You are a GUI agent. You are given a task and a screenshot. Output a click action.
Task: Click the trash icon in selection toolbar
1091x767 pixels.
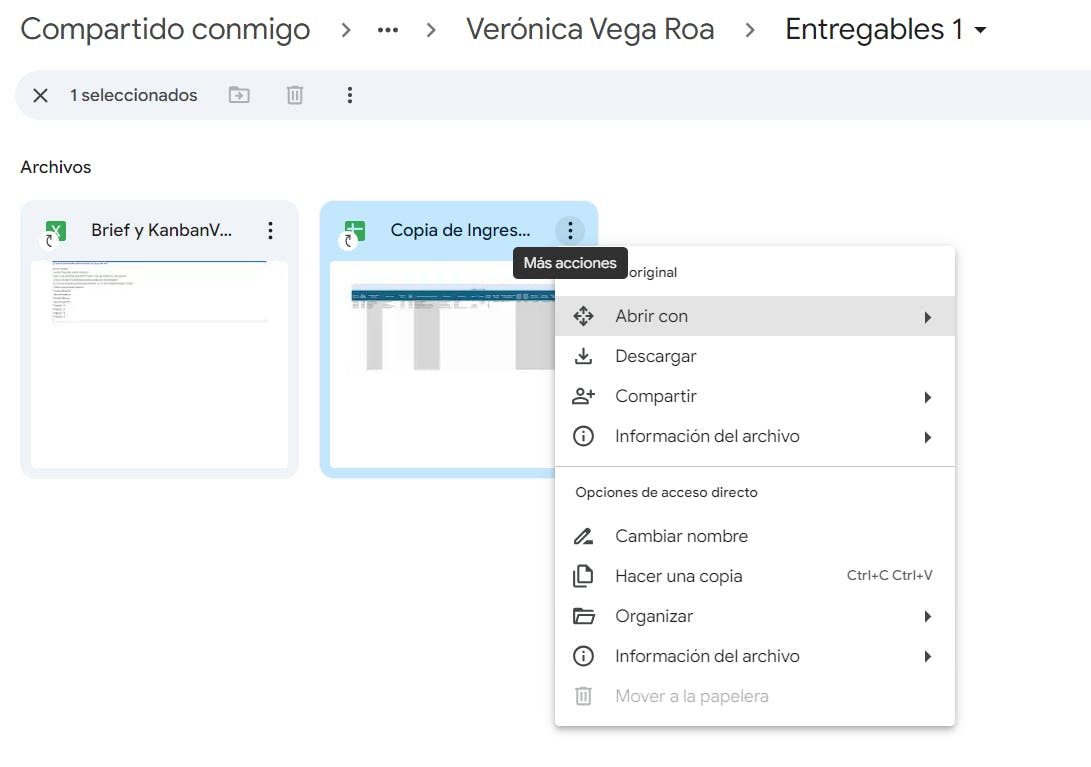294,96
